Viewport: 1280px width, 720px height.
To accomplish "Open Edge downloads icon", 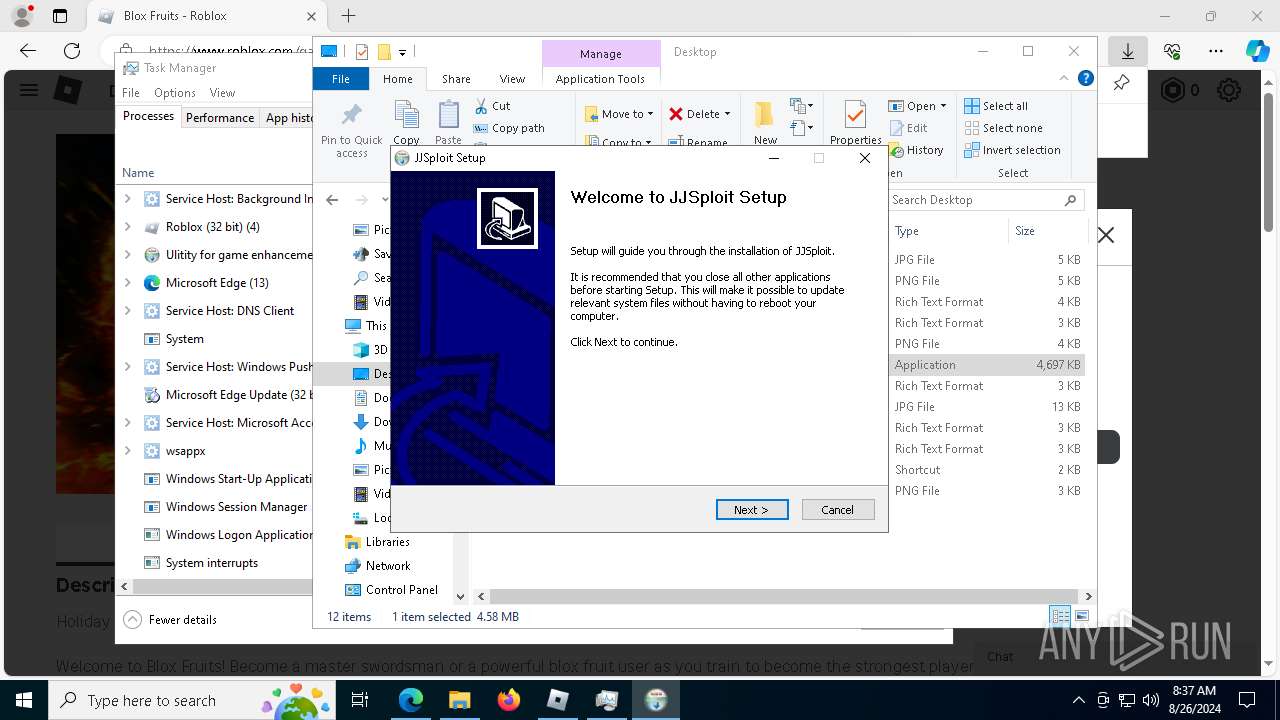I will [x=1128, y=51].
